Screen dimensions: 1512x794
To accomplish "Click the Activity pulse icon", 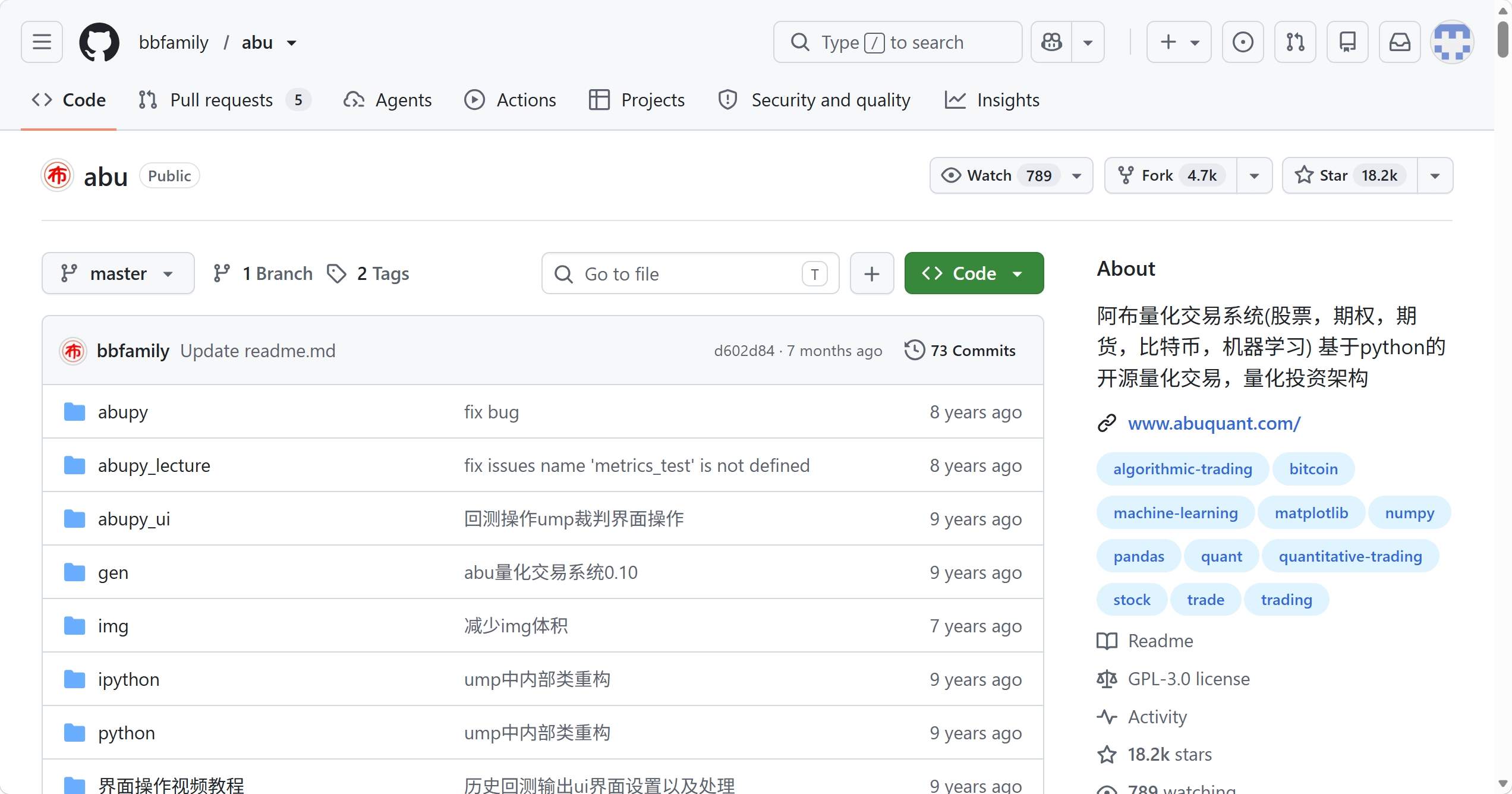I will (x=1107, y=717).
